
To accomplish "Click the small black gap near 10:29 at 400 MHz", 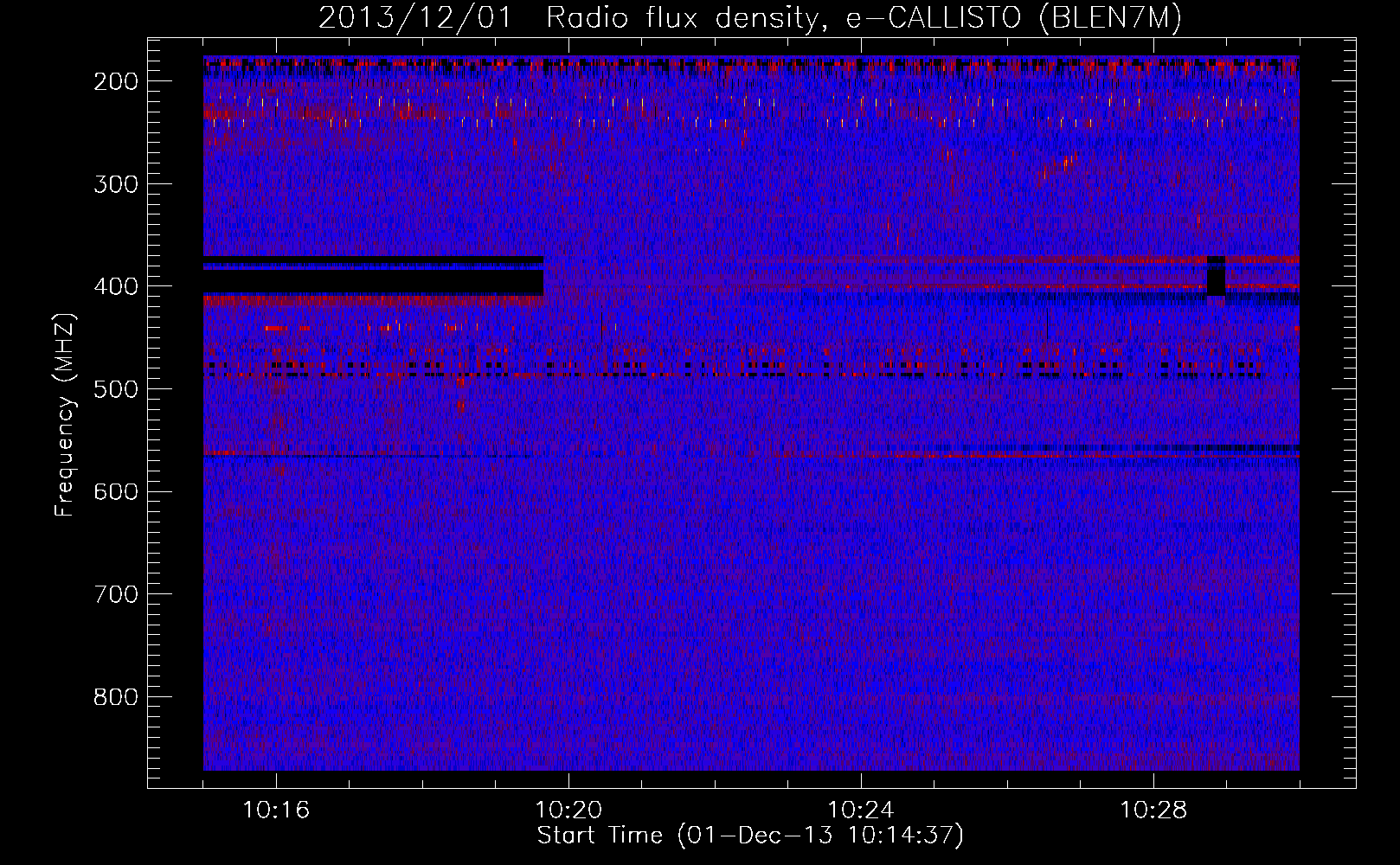I will 1216,276.
